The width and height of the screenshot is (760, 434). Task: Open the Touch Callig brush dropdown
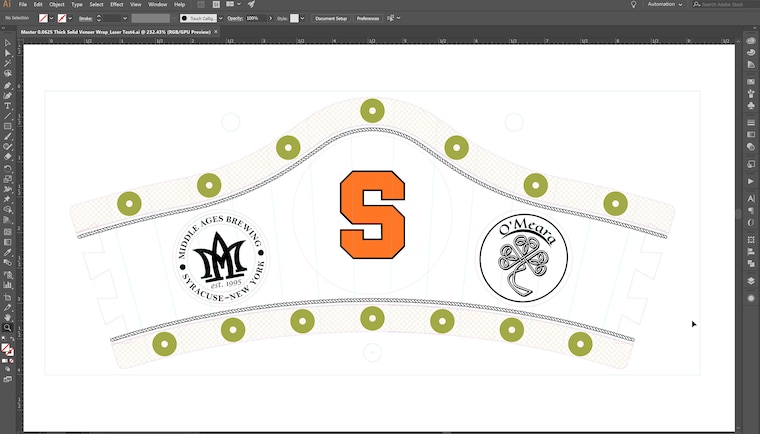(x=221, y=18)
